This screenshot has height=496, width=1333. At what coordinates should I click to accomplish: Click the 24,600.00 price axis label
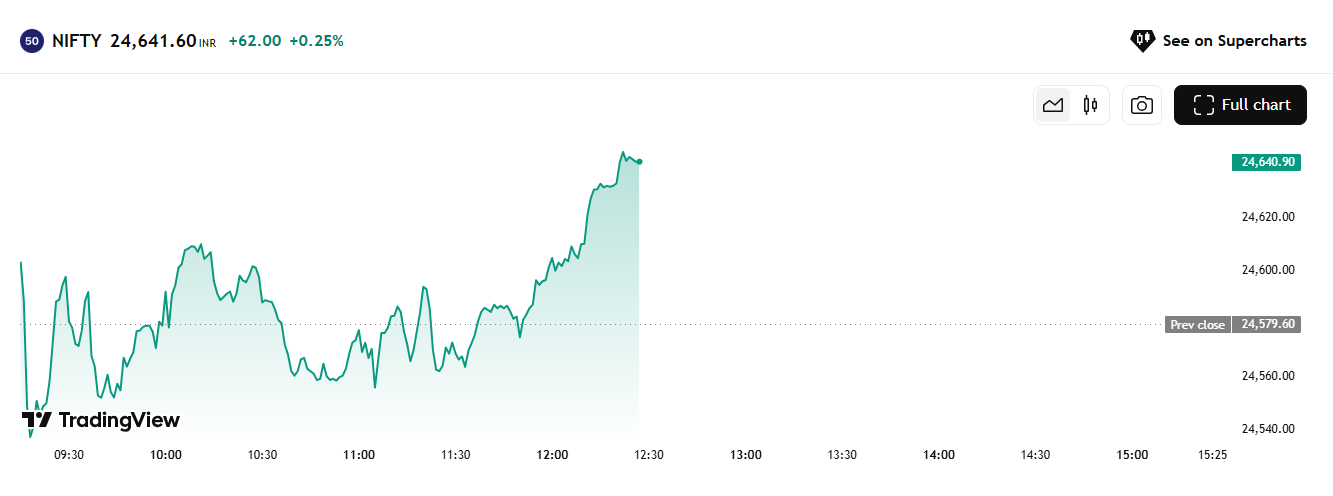1268,270
